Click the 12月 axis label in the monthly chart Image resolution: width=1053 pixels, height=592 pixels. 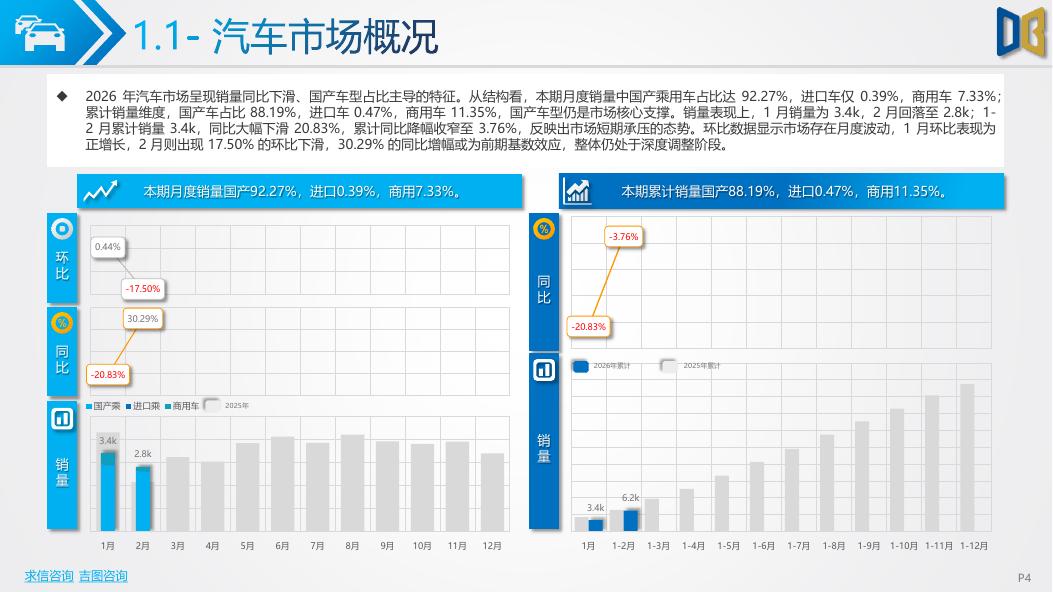[492, 546]
